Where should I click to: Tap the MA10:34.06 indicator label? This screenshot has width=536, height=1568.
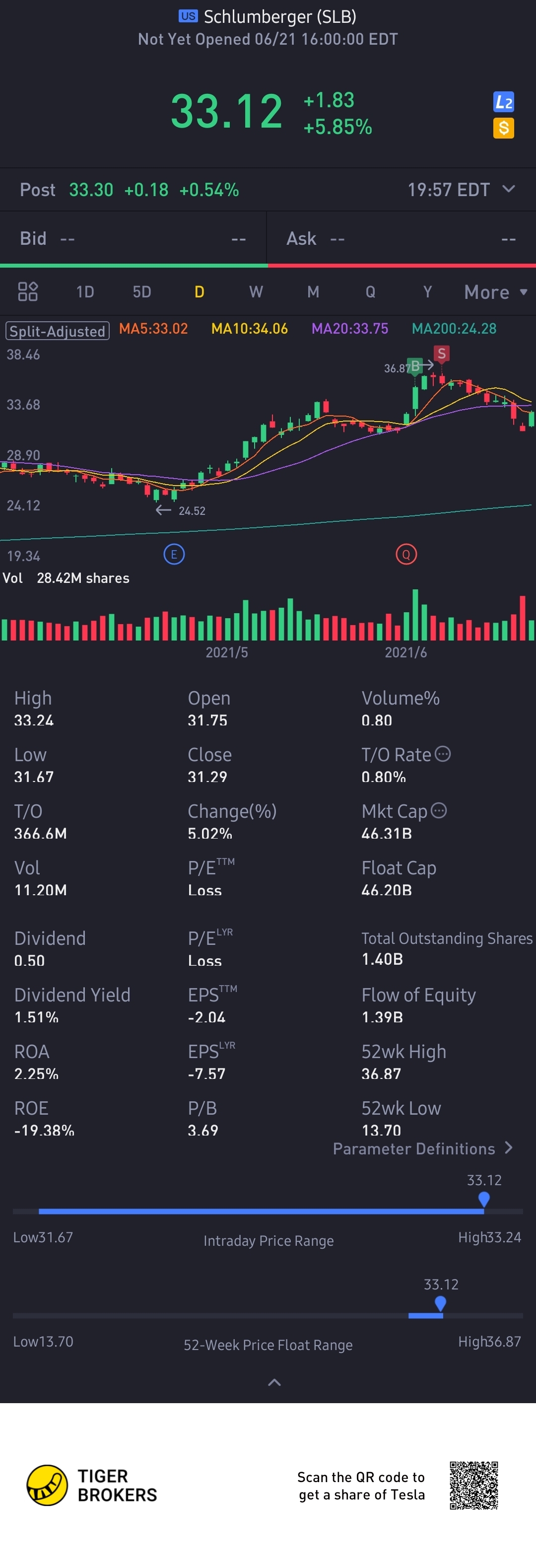point(250,329)
